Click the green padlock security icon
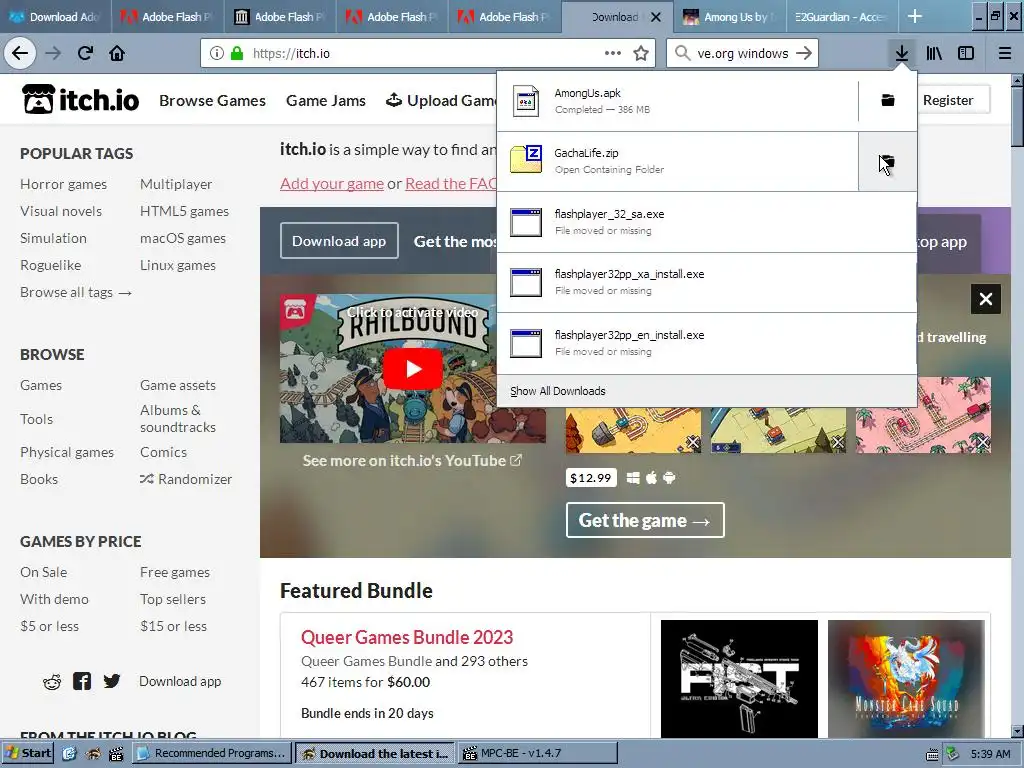 point(237,54)
